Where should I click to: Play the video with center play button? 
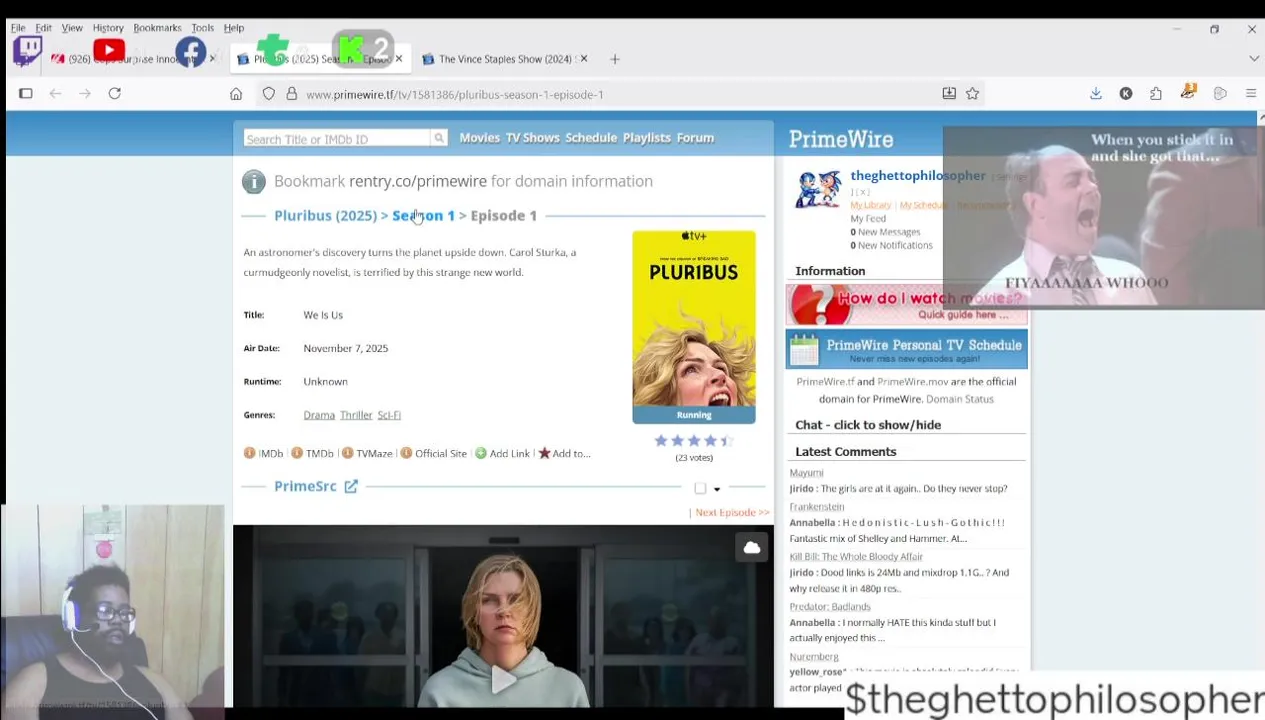click(x=503, y=680)
